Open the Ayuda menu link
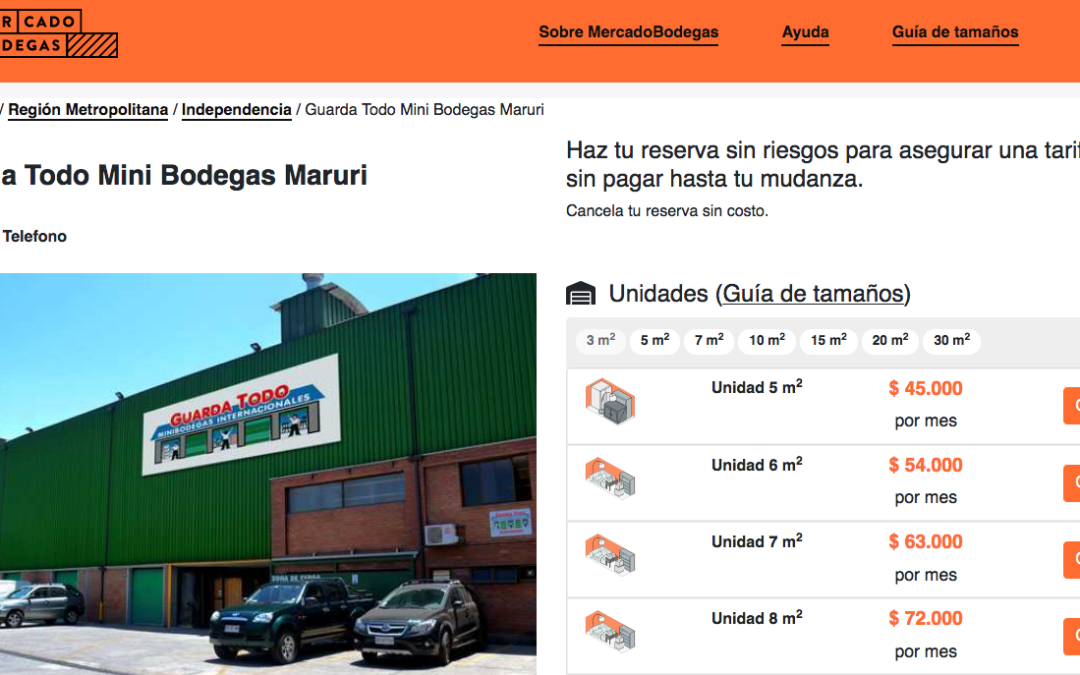The width and height of the screenshot is (1080, 675). (x=805, y=32)
